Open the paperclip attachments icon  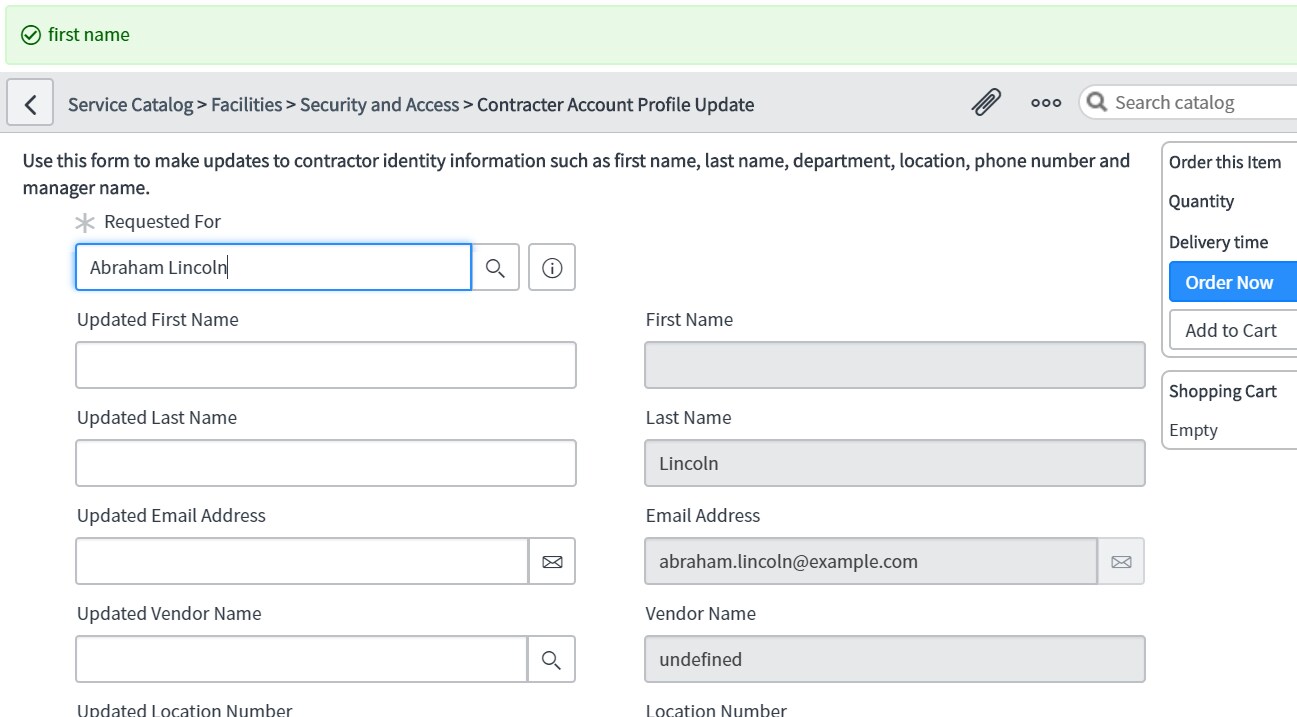[986, 103]
